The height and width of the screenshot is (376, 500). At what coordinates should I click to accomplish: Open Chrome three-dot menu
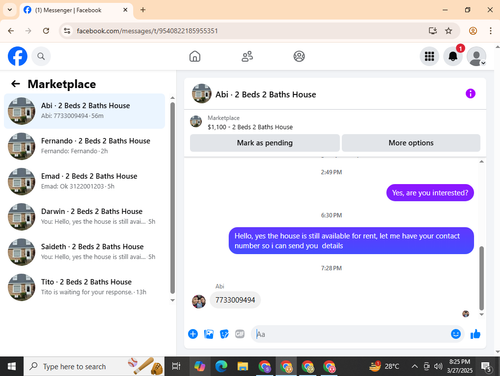pyautogui.click(x=490, y=31)
